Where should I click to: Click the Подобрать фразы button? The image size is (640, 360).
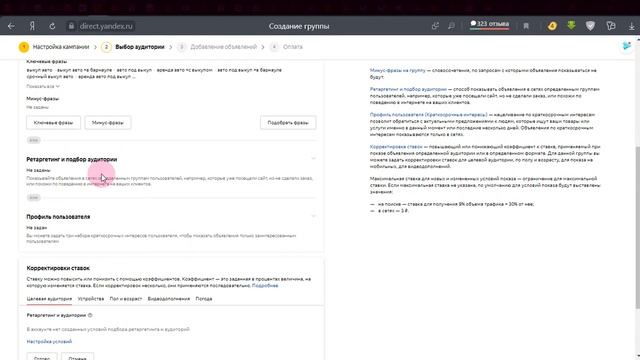pos(288,122)
